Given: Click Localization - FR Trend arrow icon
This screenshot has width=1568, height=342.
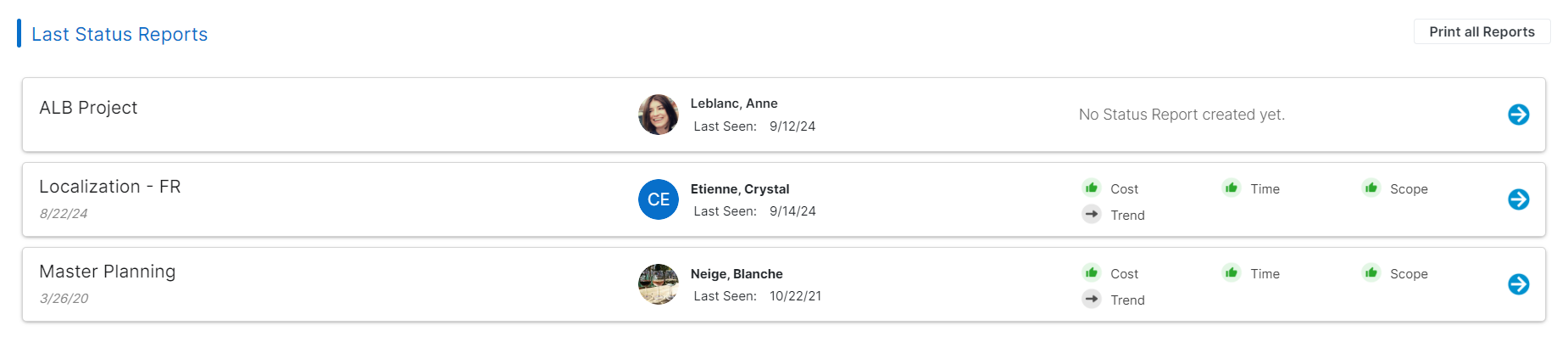Looking at the screenshot, I should pos(1092,215).
